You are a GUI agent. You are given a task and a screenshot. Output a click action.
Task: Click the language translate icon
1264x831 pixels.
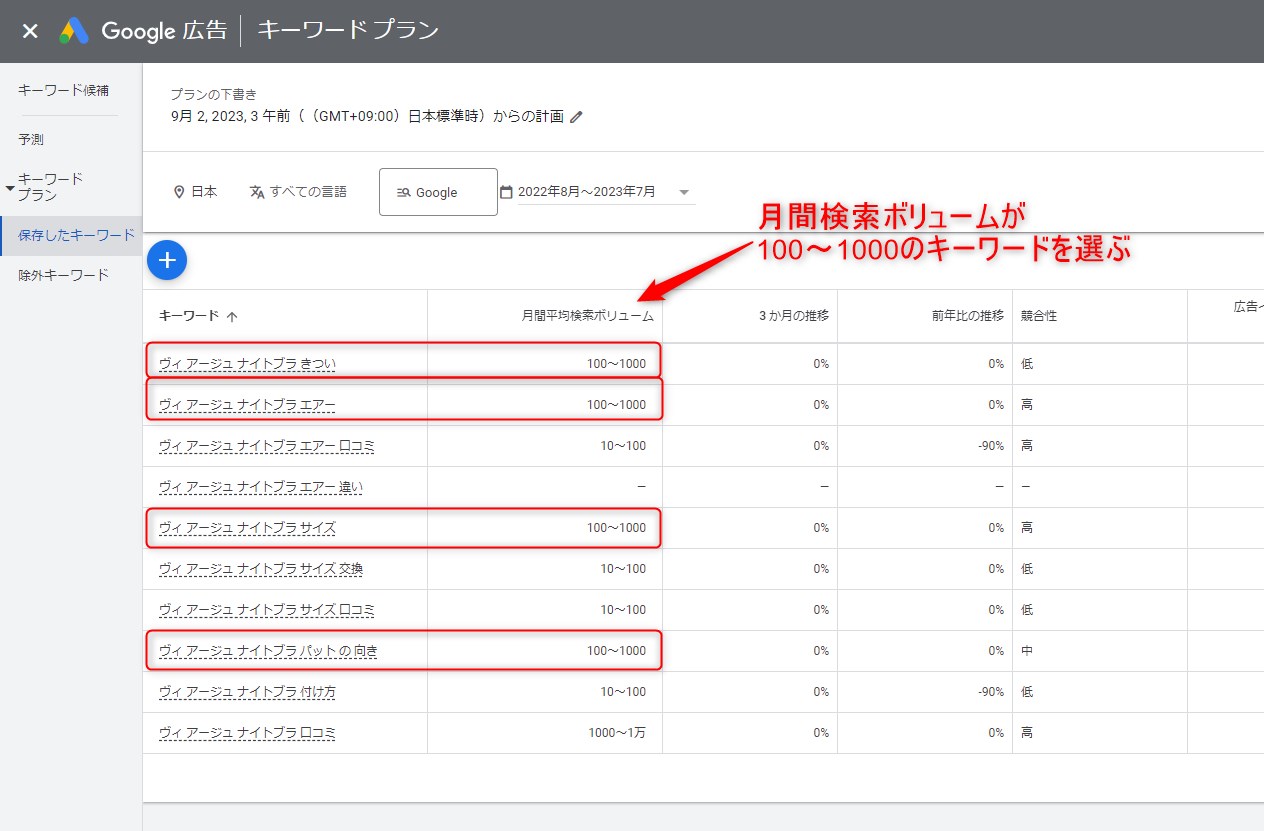click(x=257, y=192)
